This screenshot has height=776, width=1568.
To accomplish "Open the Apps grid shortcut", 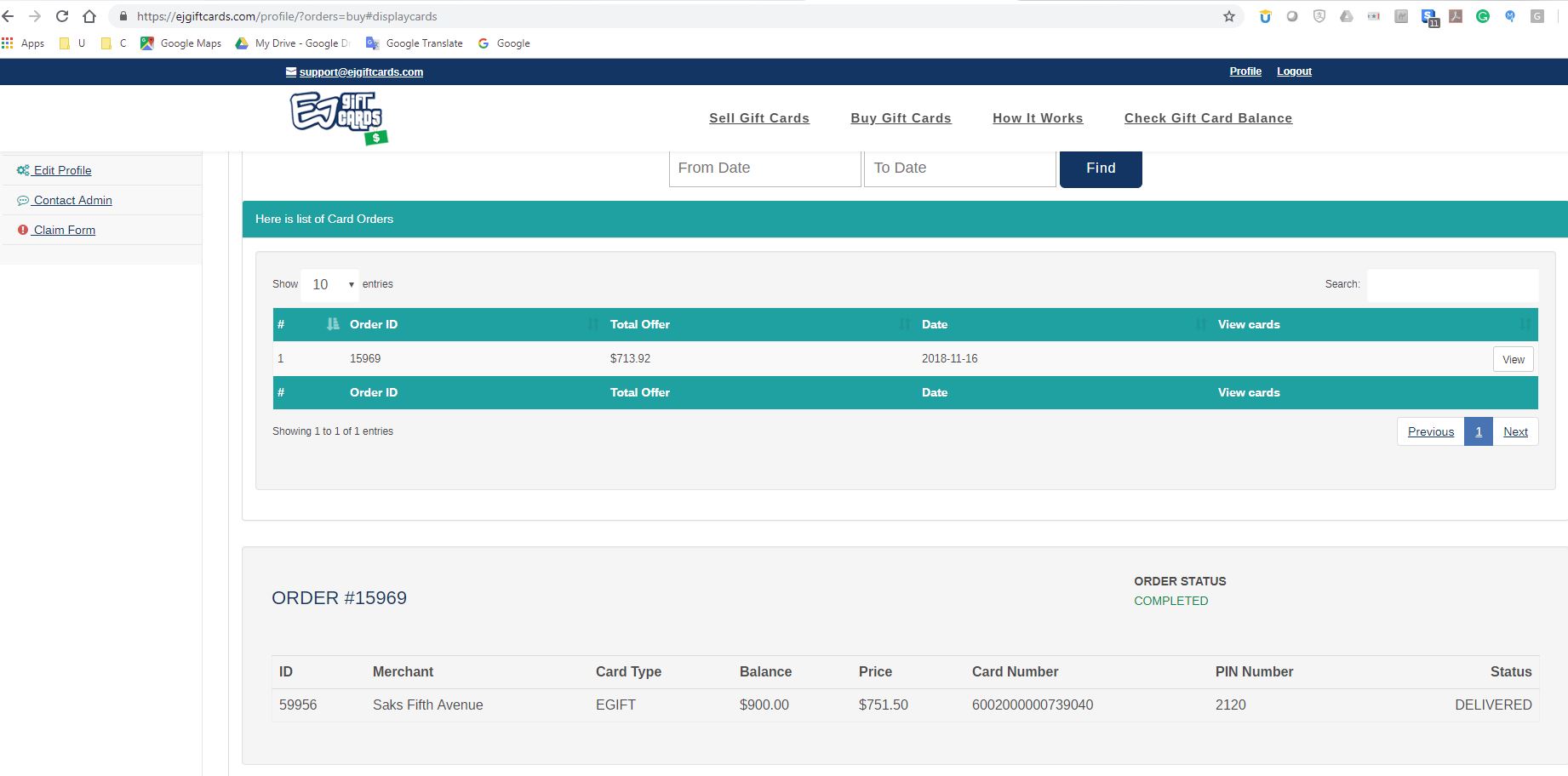I will click(x=23, y=43).
